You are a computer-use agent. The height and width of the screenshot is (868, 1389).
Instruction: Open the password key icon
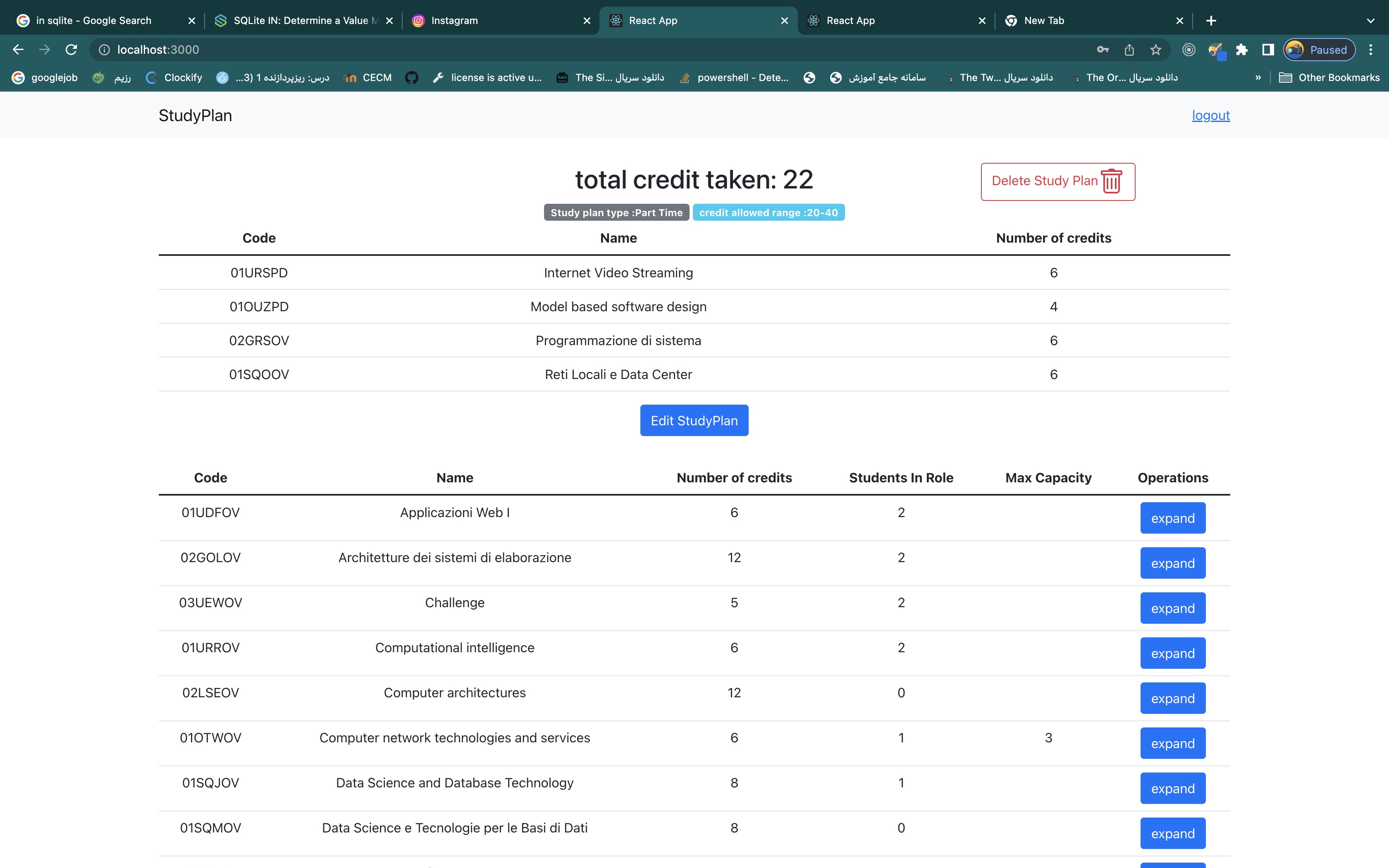[1102, 50]
